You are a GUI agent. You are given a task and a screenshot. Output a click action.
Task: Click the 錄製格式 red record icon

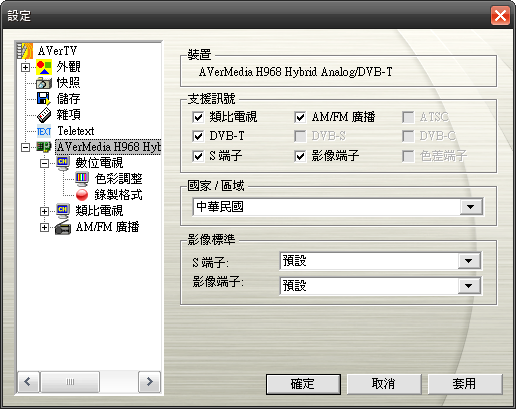82,195
